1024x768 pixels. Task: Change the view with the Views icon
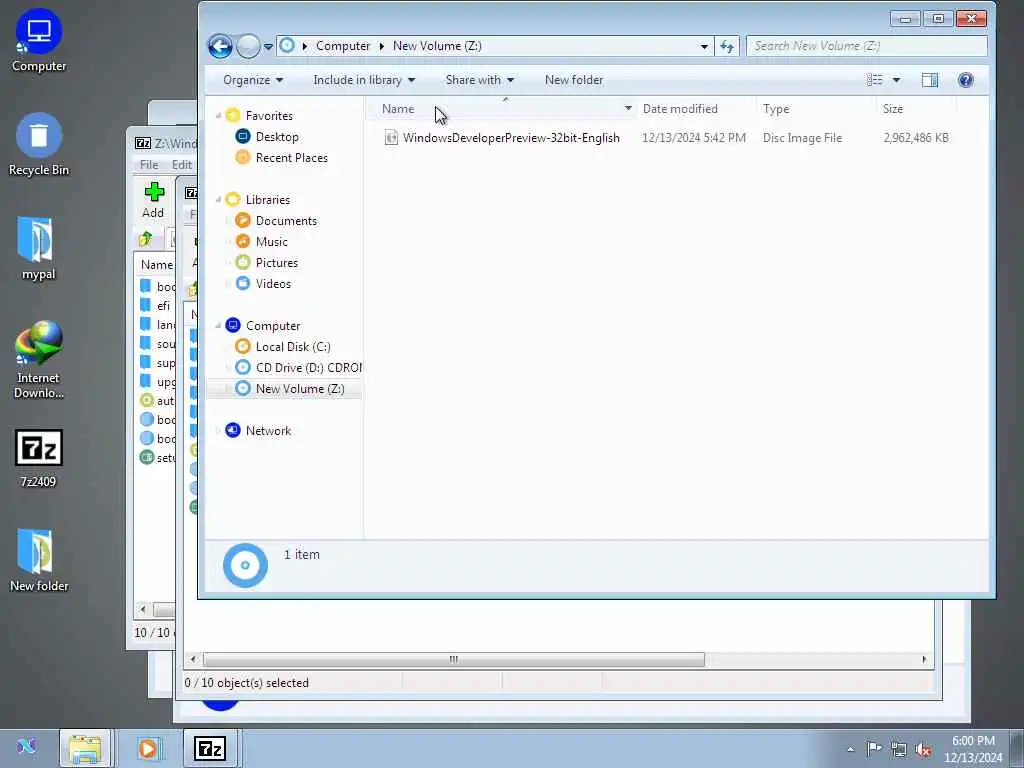[874, 80]
